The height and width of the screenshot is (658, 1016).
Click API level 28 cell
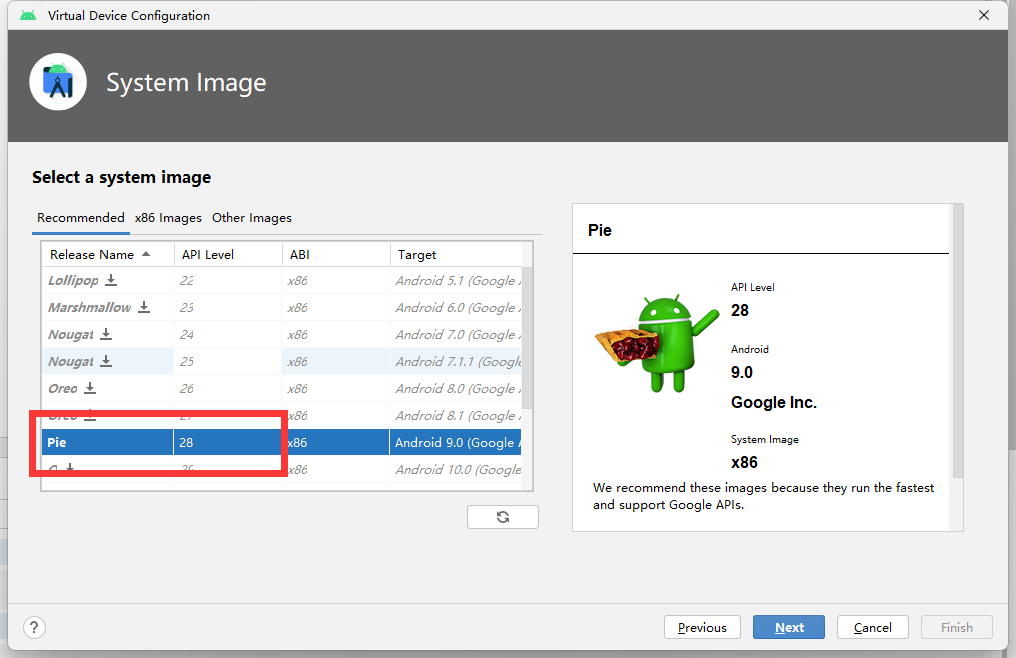coord(228,442)
